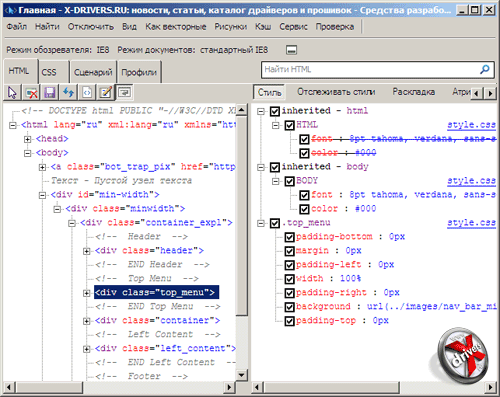This screenshot has width=500, height=397.
Task: Expand the a class="bot_trap_pix" node
Action: coord(42,167)
